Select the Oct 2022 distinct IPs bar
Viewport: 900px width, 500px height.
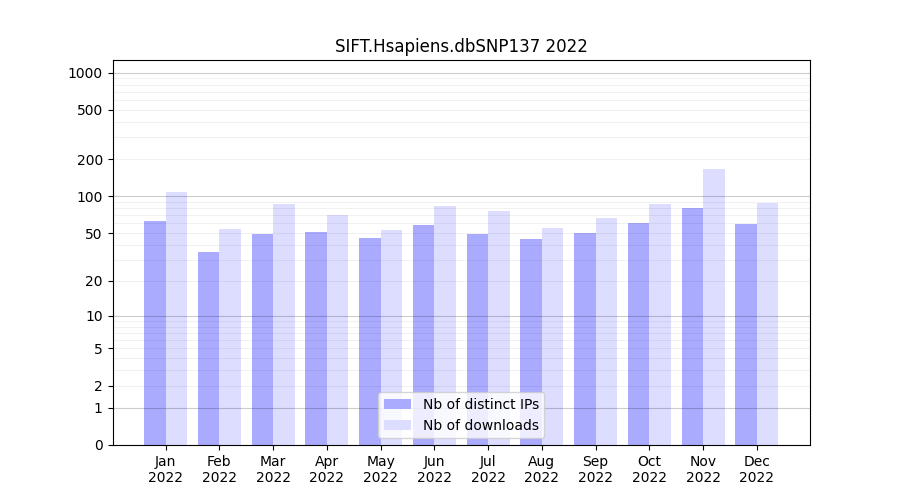(638, 334)
